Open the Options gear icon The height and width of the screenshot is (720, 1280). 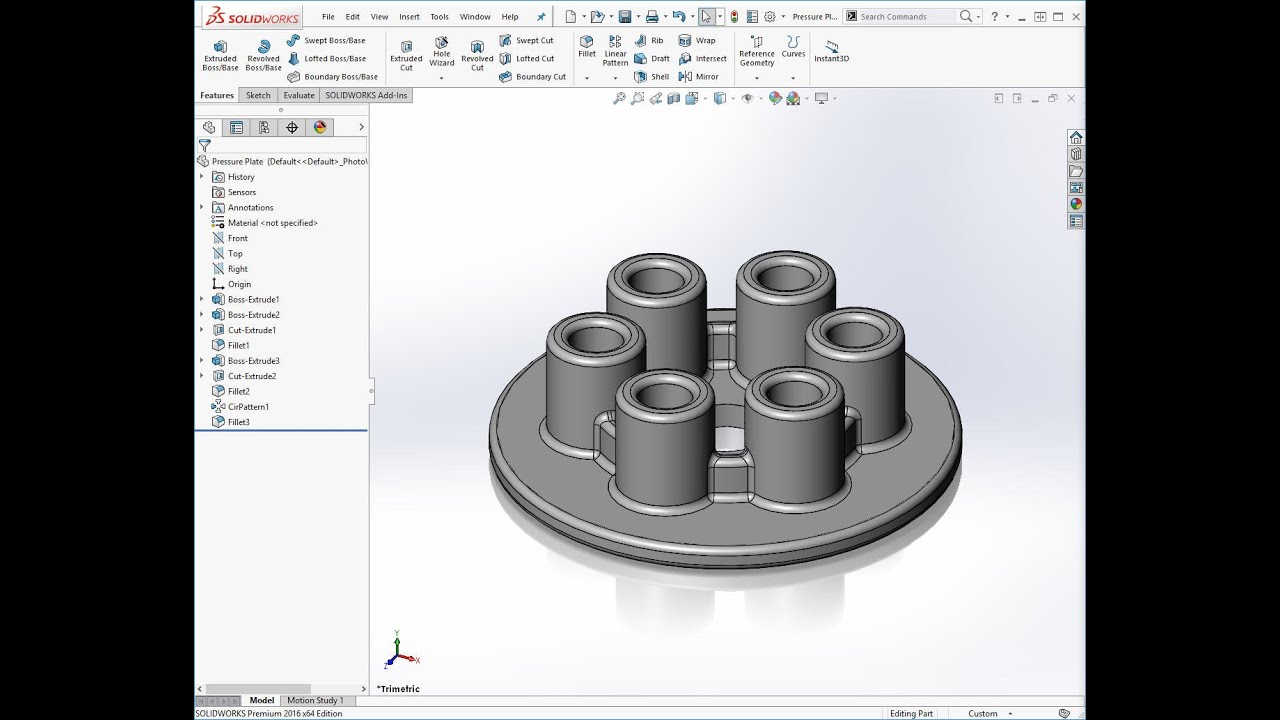click(x=770, y=16)
